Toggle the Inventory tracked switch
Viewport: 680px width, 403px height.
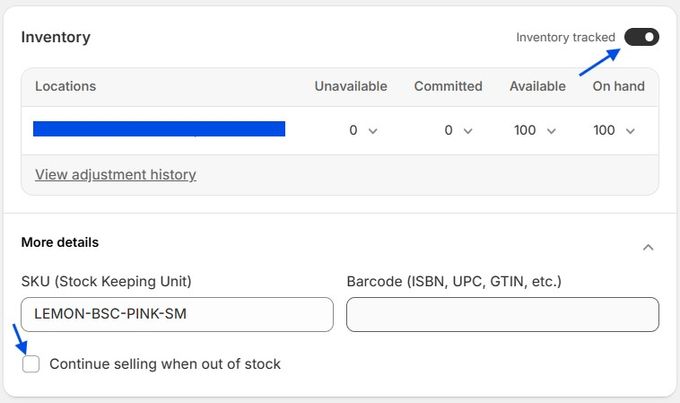click(641, 37)
